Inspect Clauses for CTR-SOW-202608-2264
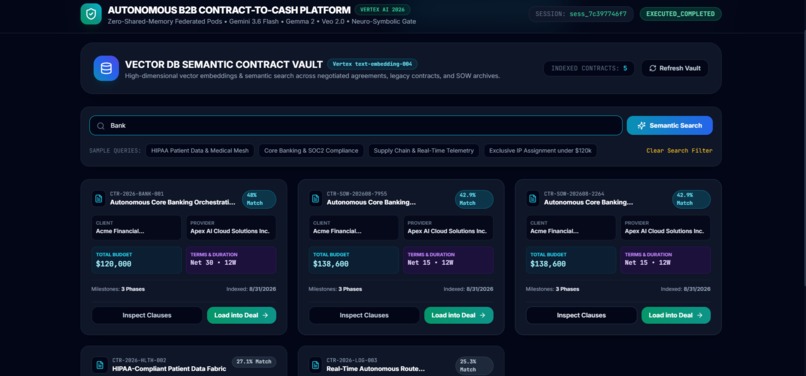Viewport: 806px width, 376px height. pyautogui.click(x=581, y=315)
